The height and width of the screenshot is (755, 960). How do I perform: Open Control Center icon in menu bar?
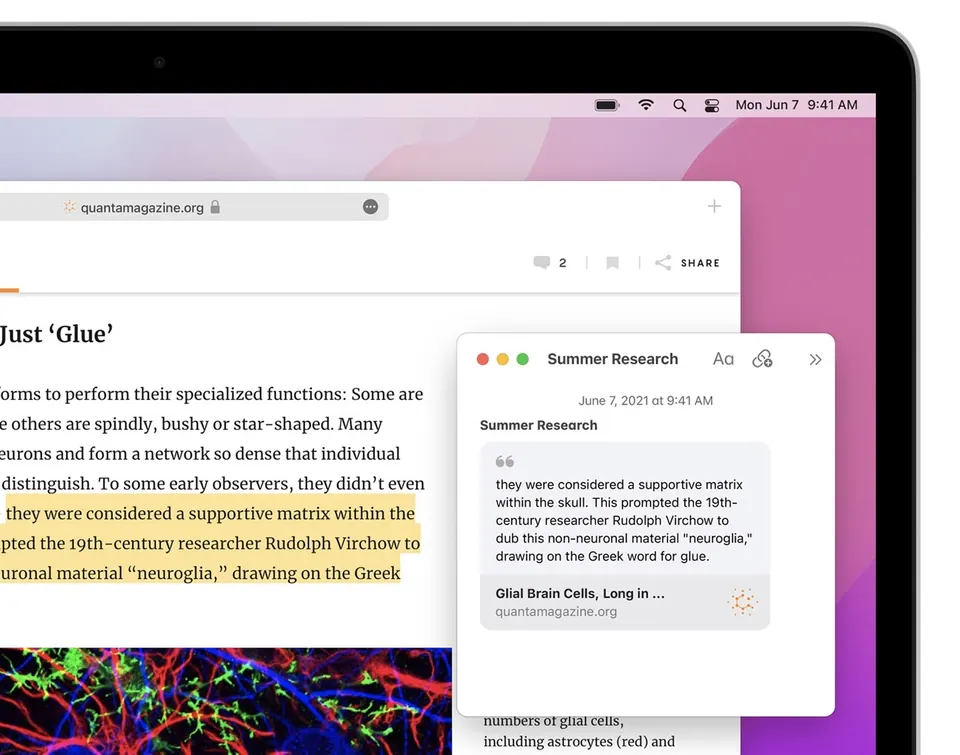click(x=711, y=105)
